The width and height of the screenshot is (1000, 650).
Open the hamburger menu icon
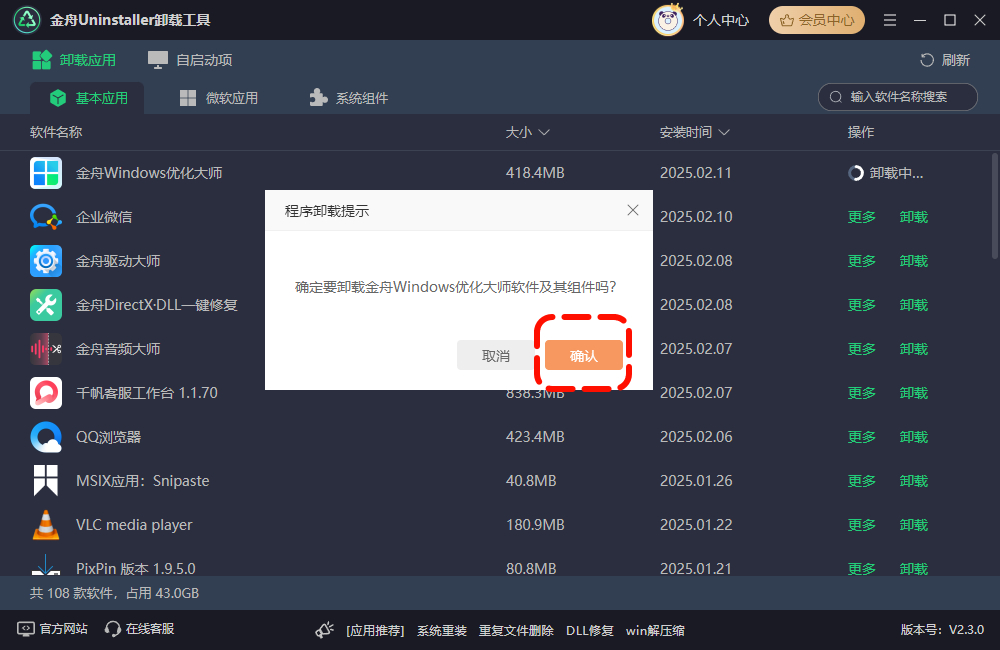[x=890, y=20]
